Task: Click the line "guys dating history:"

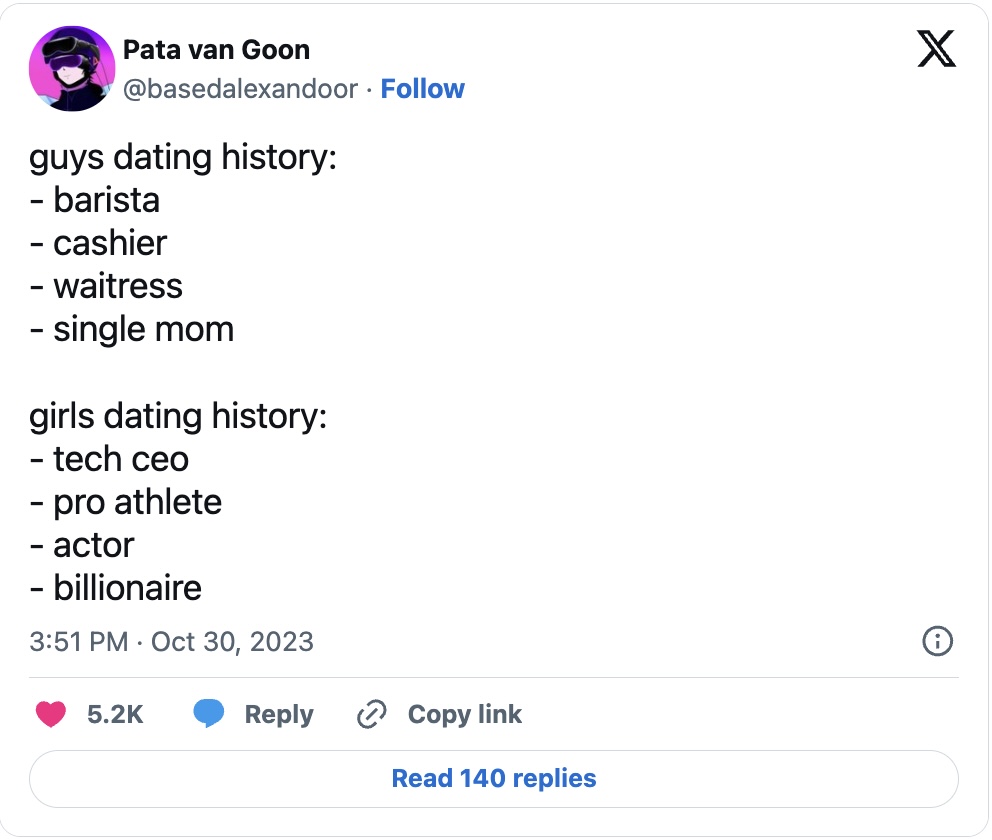Action: coord(183,157)
